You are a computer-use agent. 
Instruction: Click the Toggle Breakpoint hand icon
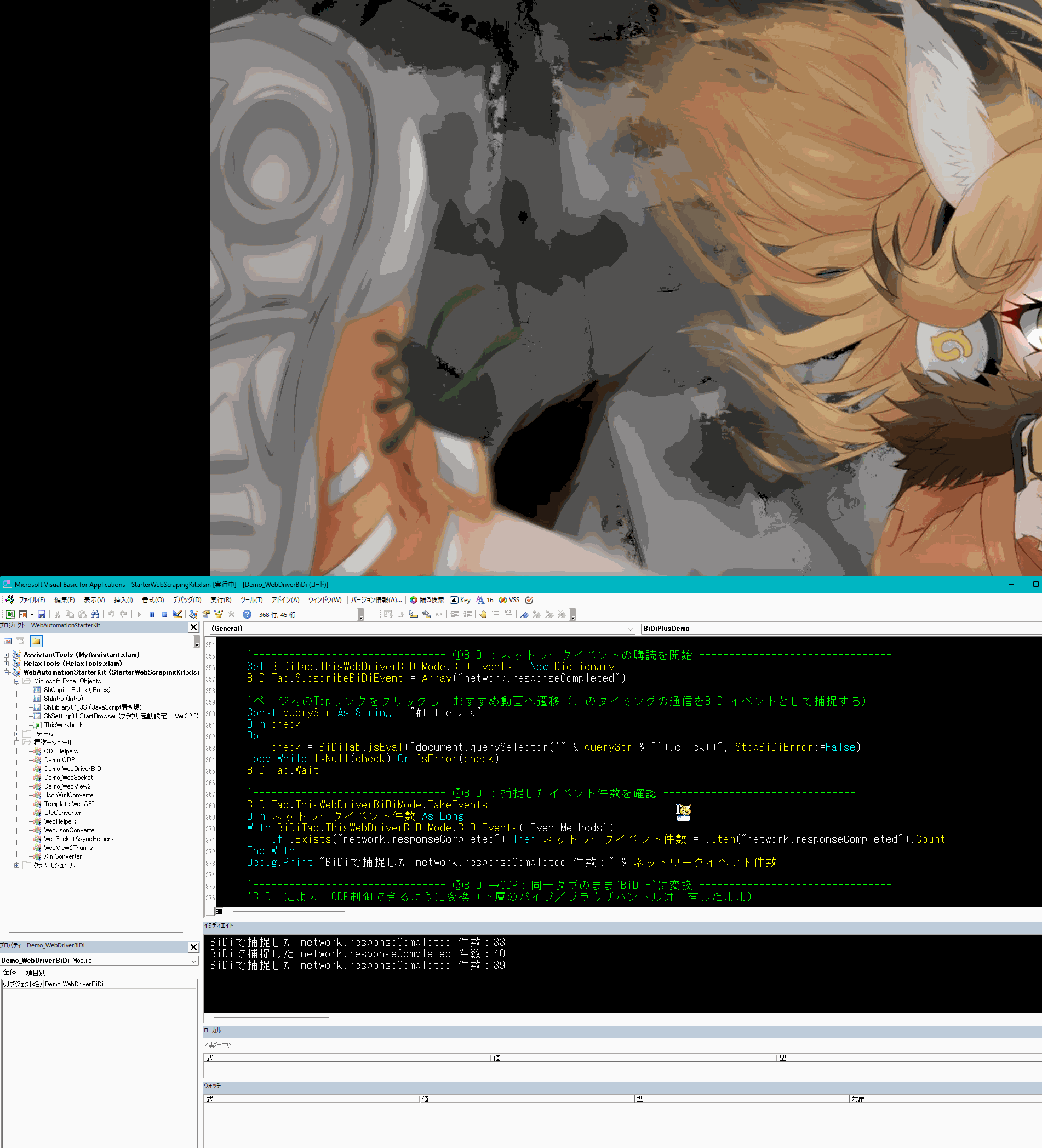(x=483, y=614)
